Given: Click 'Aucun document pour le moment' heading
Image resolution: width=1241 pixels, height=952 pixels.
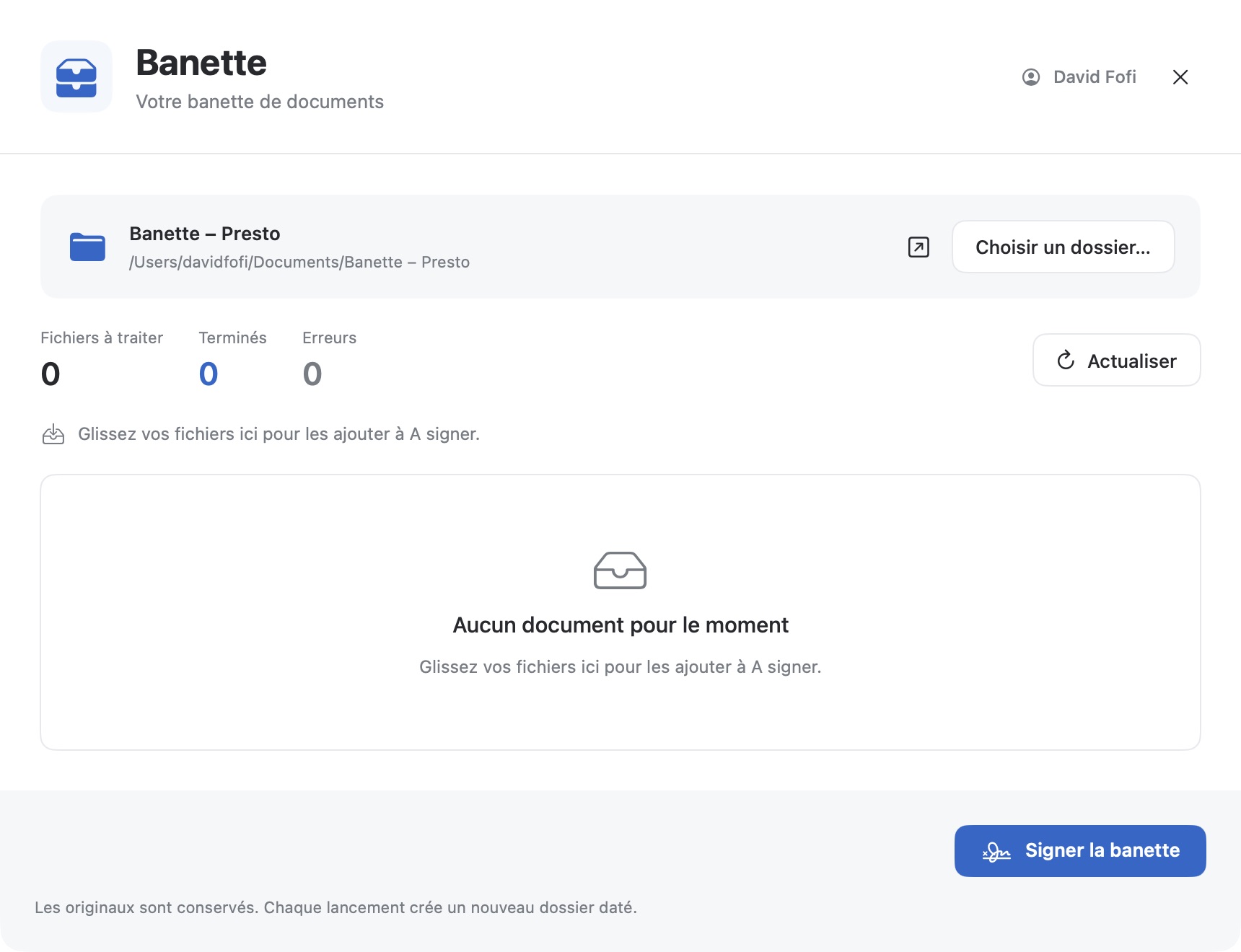Looking at the screenshot, I should coord(620,625).
